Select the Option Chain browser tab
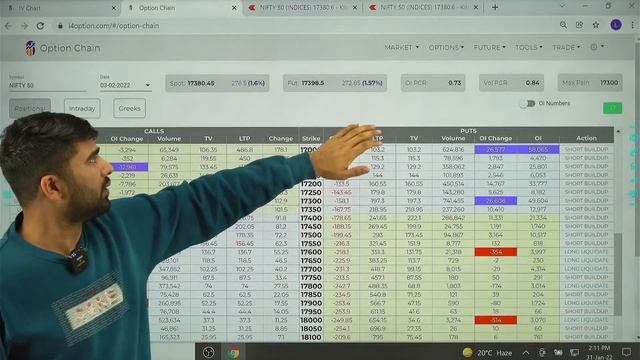This screenshot has width=640, height=360. point(182,8)
